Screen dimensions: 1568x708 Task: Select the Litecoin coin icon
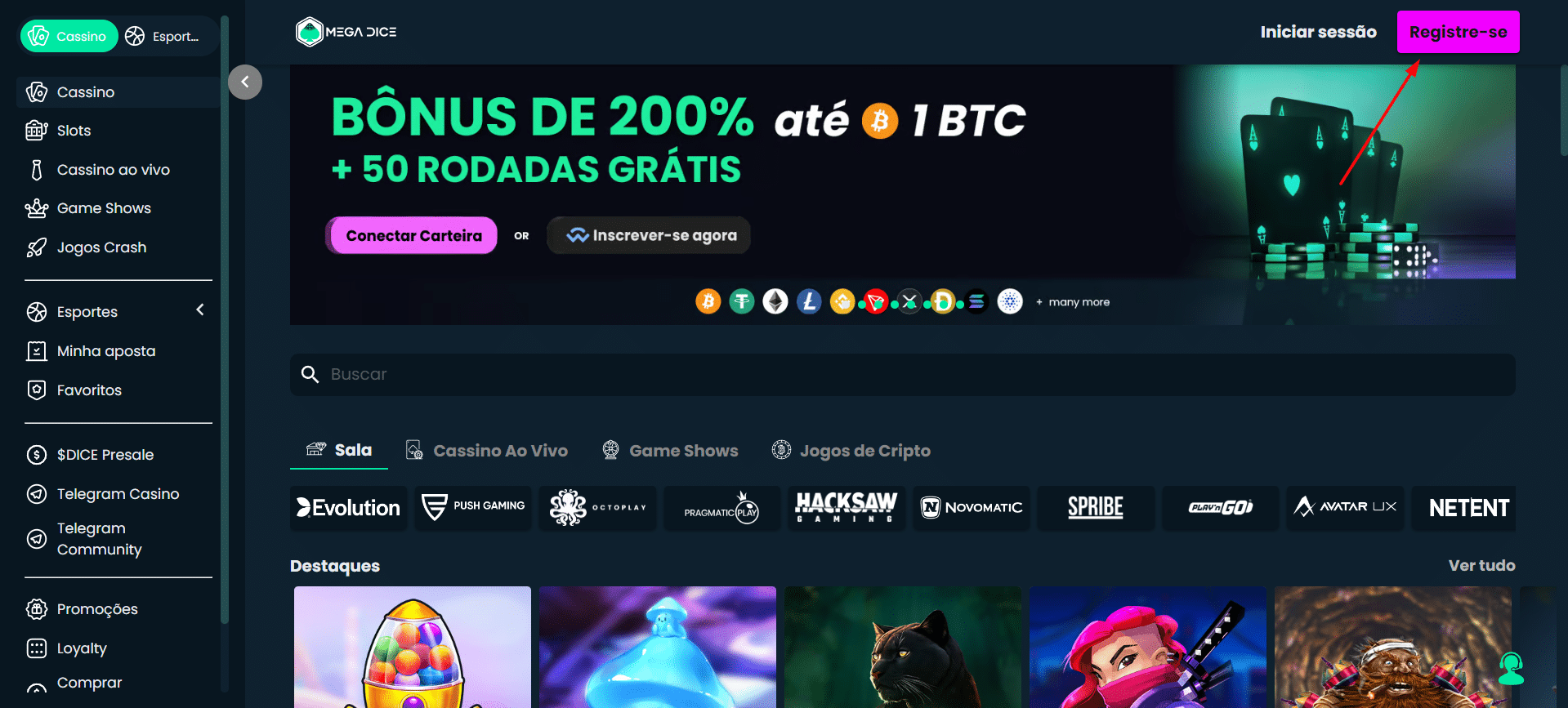tap(809, 301)
